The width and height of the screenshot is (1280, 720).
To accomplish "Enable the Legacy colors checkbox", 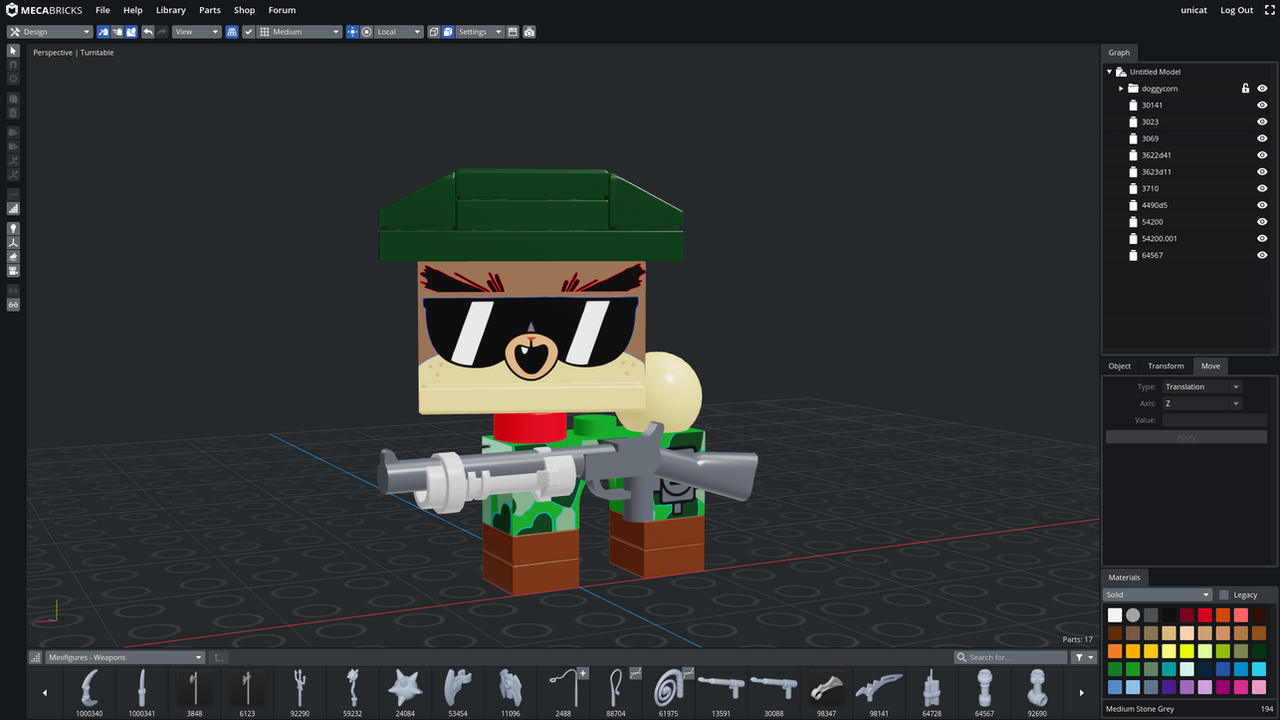I will [x=1224, y=595].
